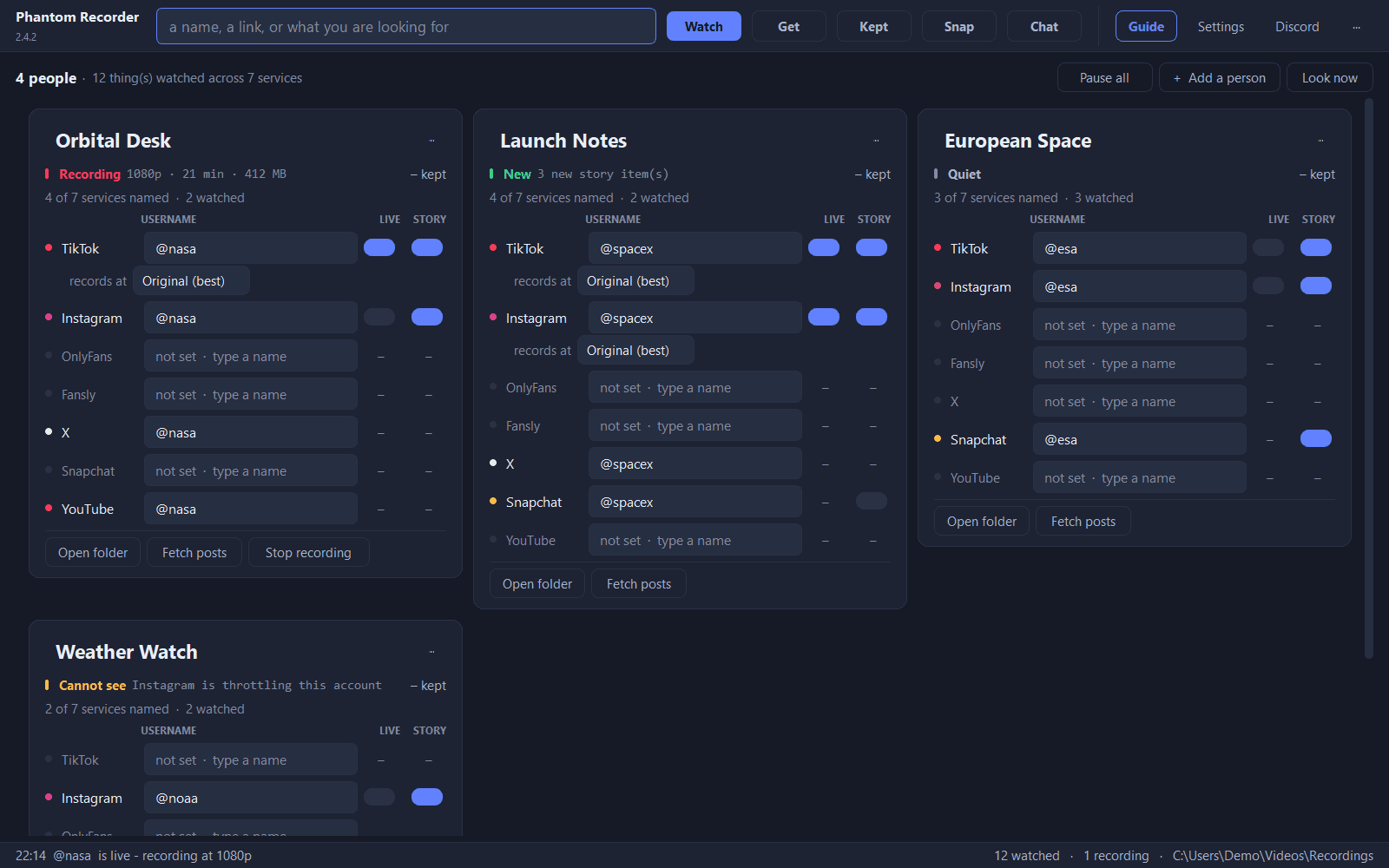The height and width of the screenshot is (868, 1389).
Task: Click Pause all
Action: point(1104,78)
